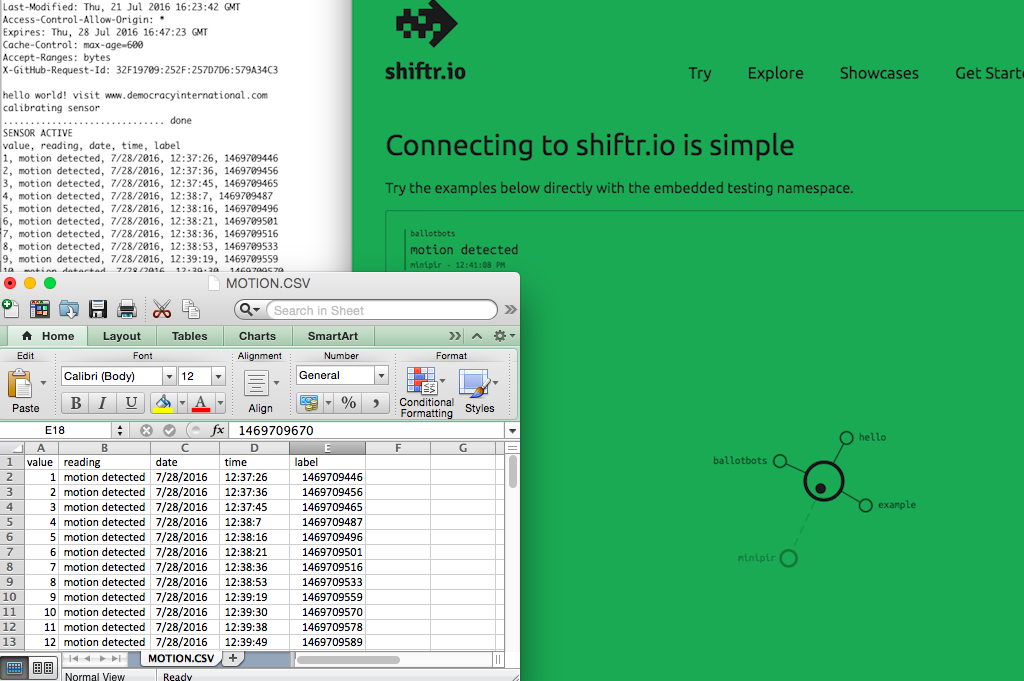Open the General number format dropdown
Image resolution: width=1024 pixels, height=681 pixels.
[x=381, y=375]
